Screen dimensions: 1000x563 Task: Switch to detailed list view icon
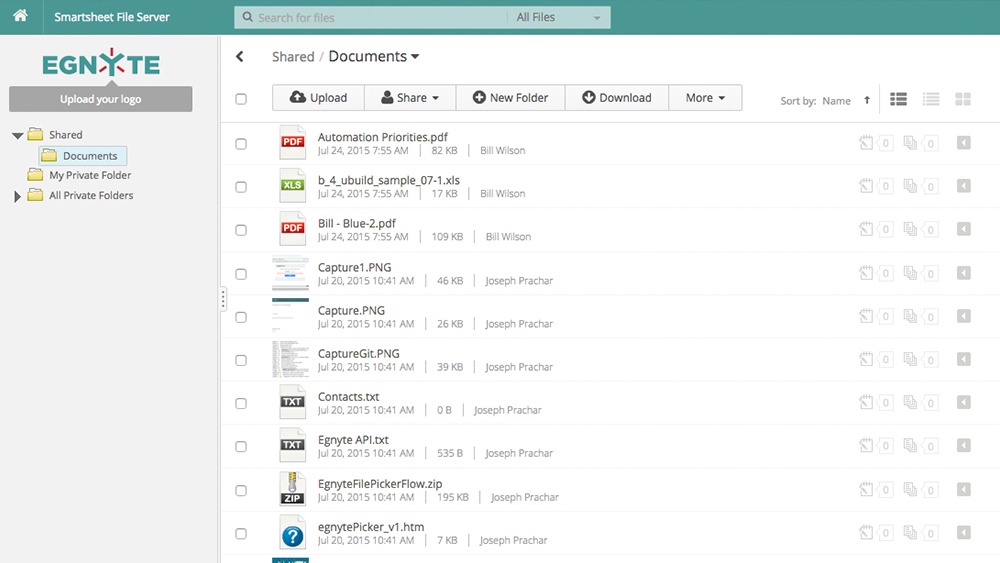pos(898,99)
